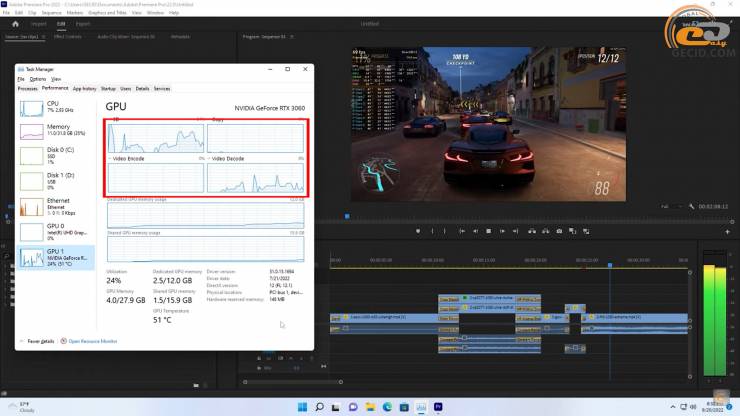Image resolution: width=740 pixels, height=416 pixels.
Task: Switch Task Manager to Processes tab
Action: (27, 88)
